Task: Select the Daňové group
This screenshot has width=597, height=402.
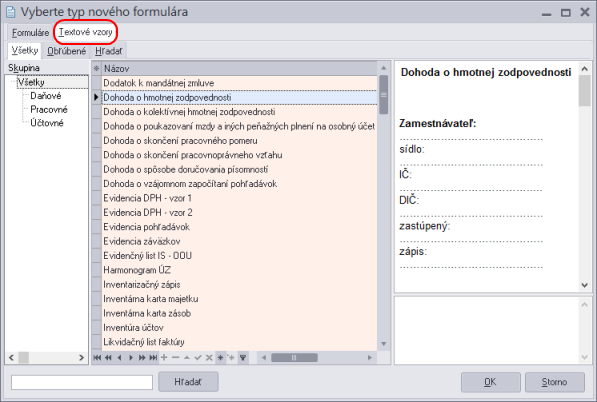Action: [x=46, y=96]
